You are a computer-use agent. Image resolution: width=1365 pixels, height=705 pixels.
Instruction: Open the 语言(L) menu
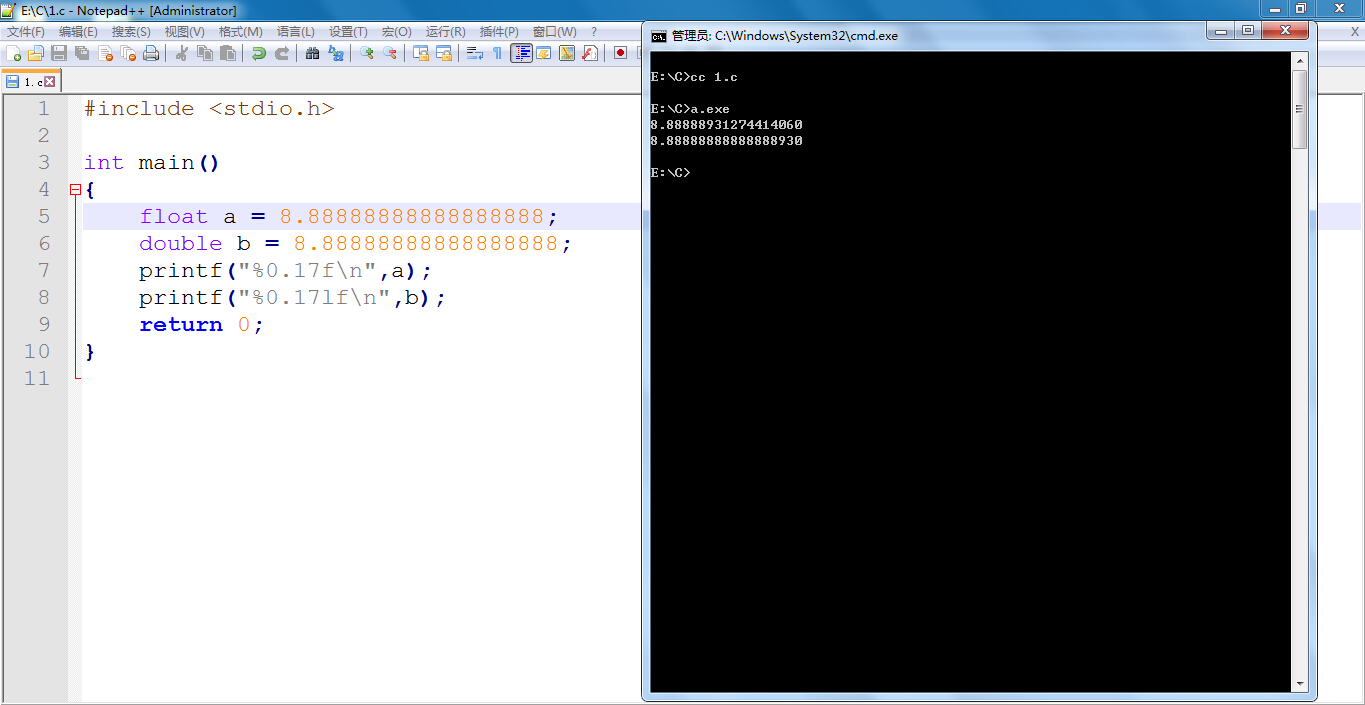pyautogui.click(x=295, y=32)
